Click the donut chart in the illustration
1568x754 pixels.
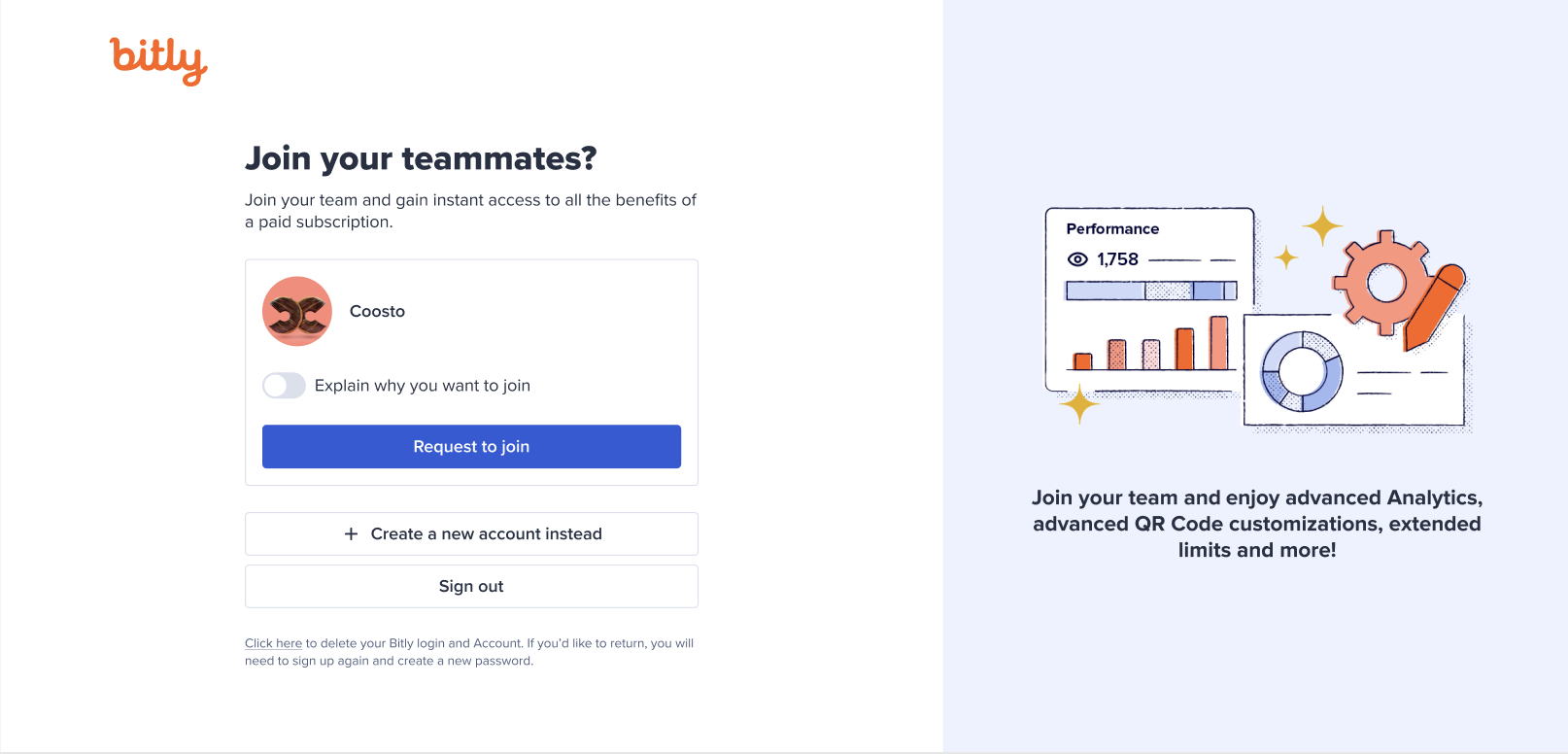(1302, 371)
